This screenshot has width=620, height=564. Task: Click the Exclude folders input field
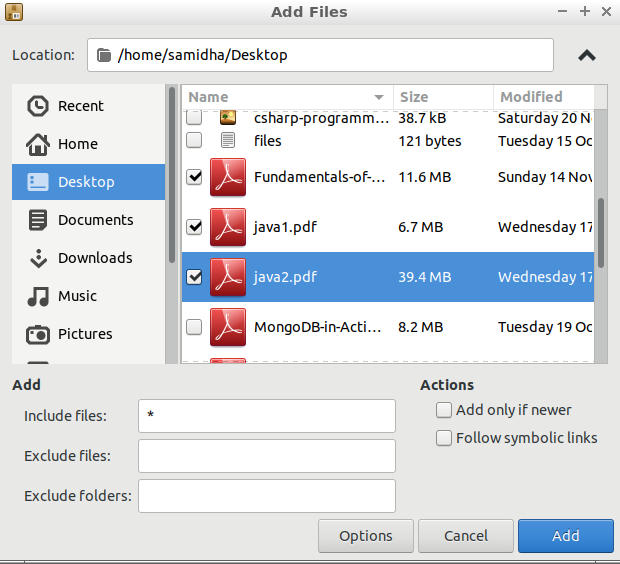click(x=267, y=496)
